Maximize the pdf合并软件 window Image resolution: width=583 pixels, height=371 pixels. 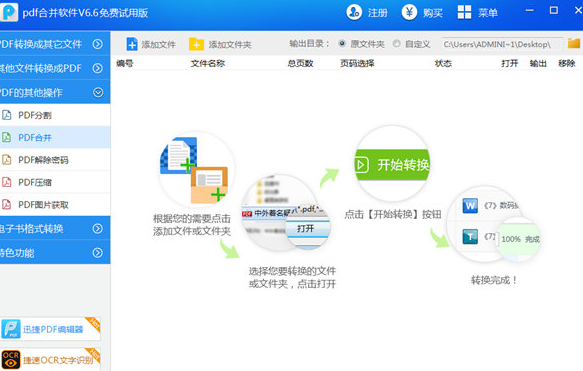554,10
